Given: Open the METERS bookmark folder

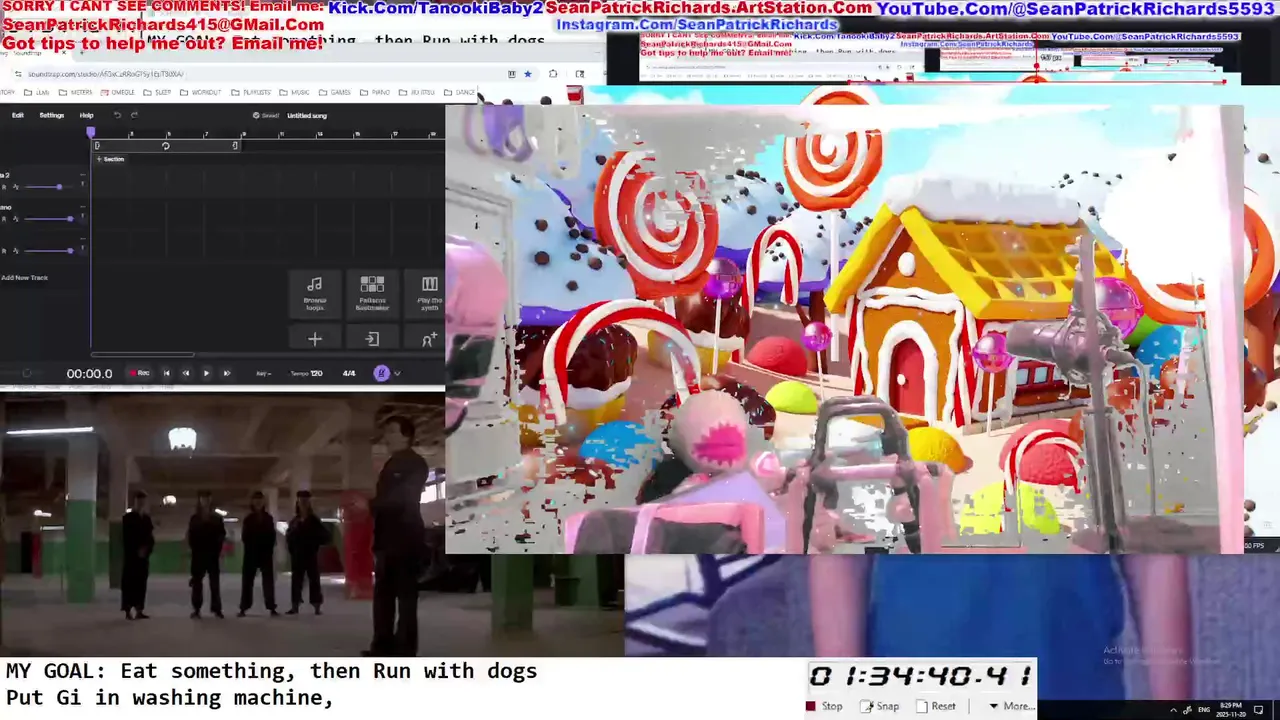Looking at the screenshot, I should click(77, 92).
